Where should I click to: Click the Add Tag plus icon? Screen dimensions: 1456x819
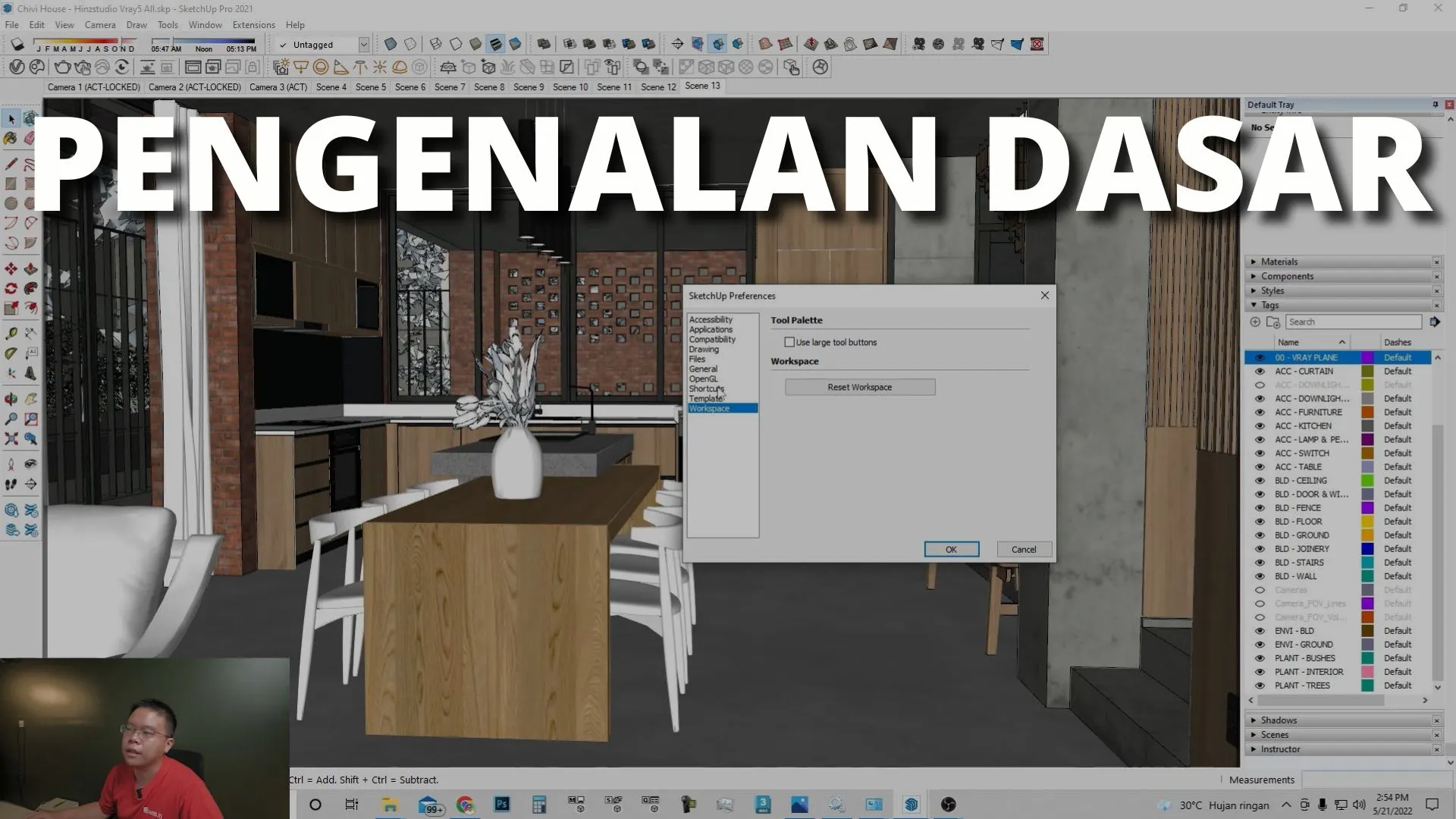(1255, 322)
